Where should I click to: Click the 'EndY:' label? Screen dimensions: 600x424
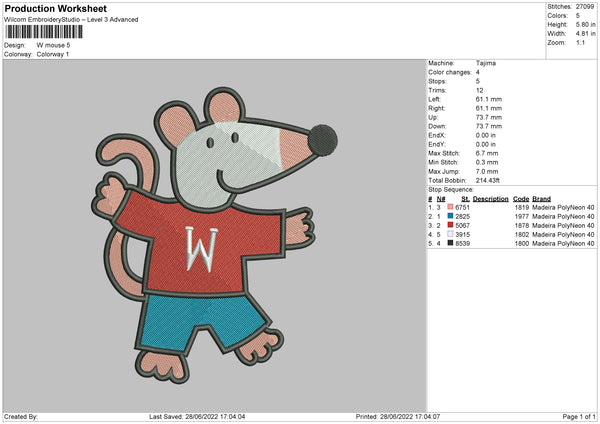437,145
